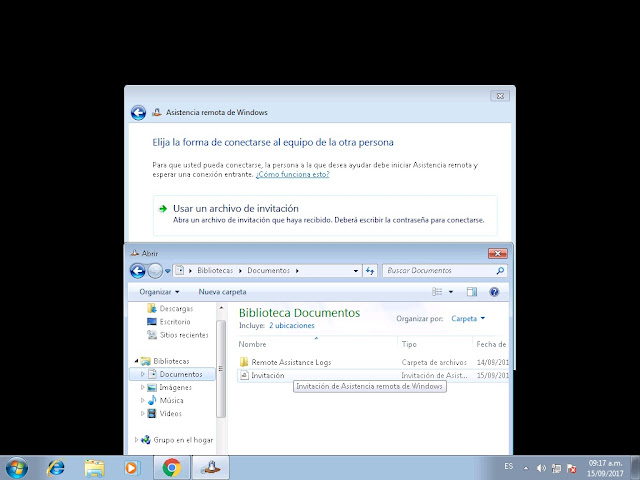Click forward arrow in the Abrir dialog
640x480 pixels.
pos(155,271)
